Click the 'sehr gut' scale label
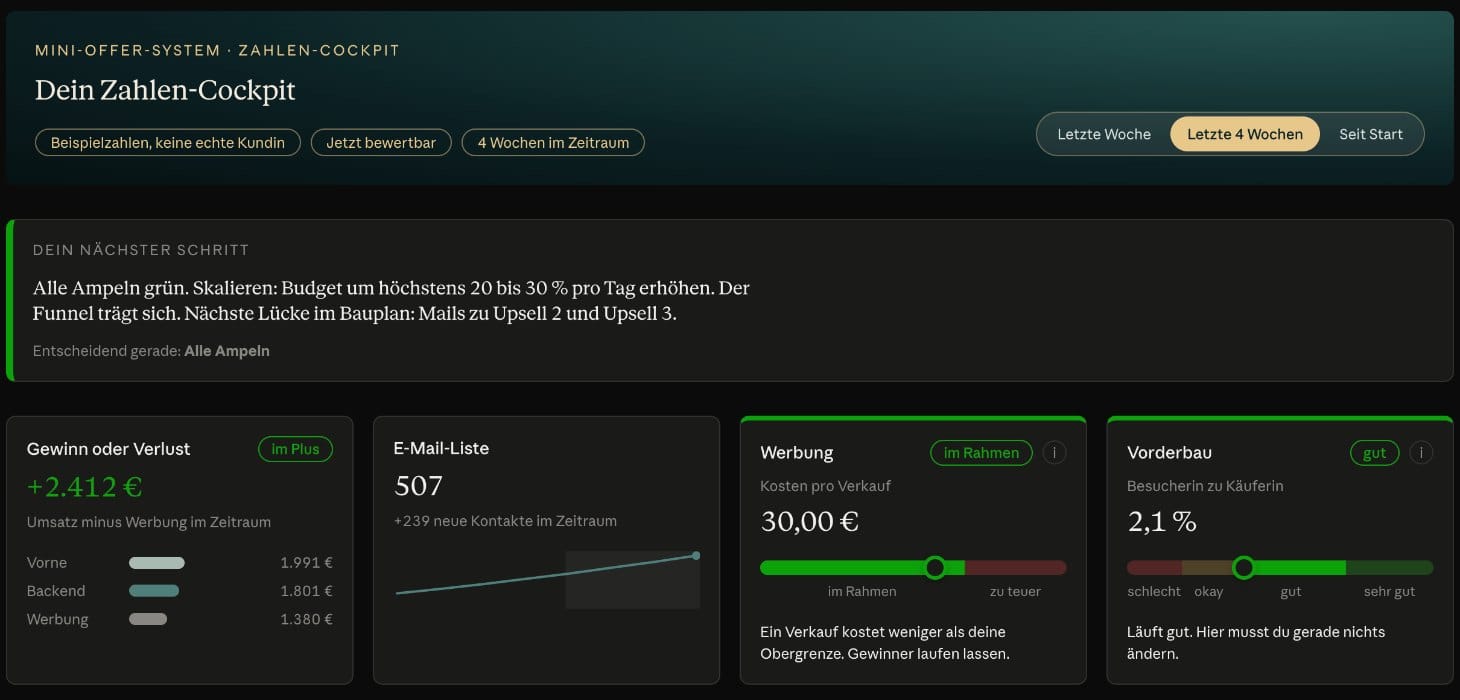This screenshot has width=1460, height=700. pyautogui.click(x=1389, y=591)
